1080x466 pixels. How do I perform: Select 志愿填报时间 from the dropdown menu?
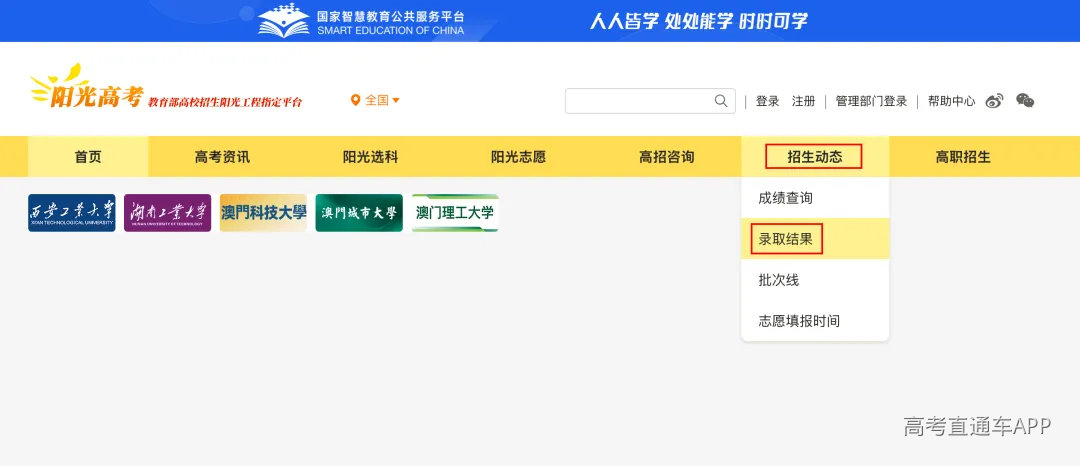(x=815, y=321)
